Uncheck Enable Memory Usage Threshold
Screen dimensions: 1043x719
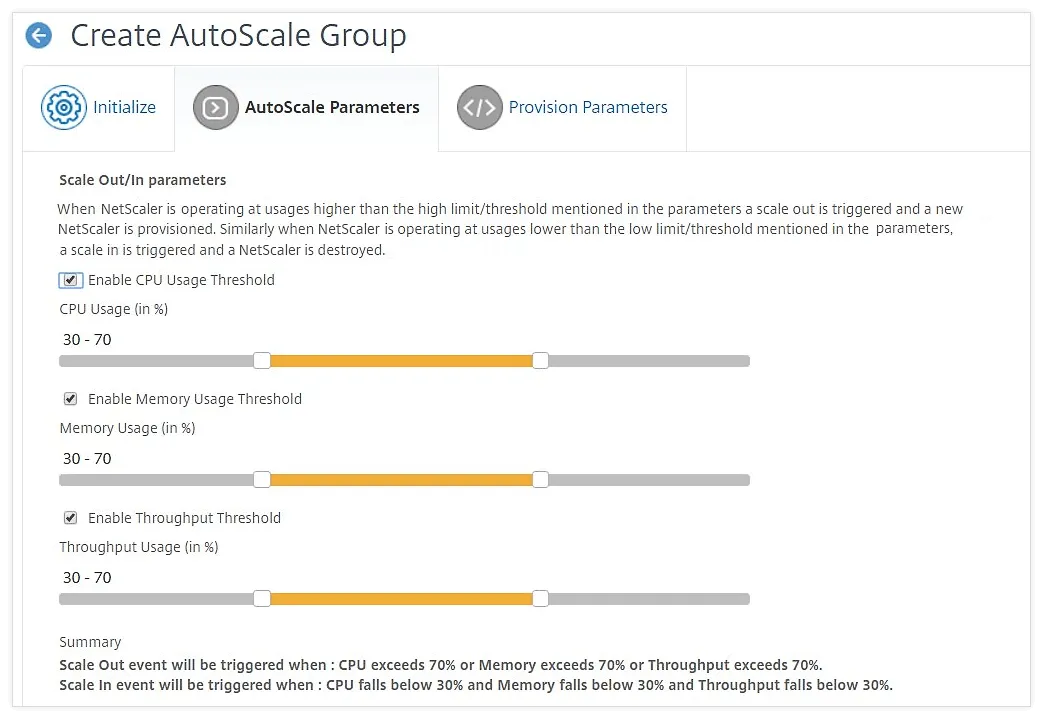[71, 399]
